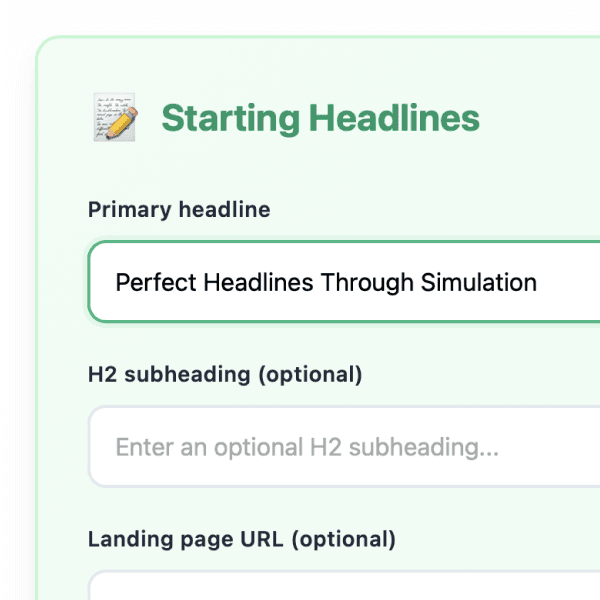Viewport: 600px width, 600px height.
Task: Click the Landing page URL (optional) label
Action: (x=242, y=540)
